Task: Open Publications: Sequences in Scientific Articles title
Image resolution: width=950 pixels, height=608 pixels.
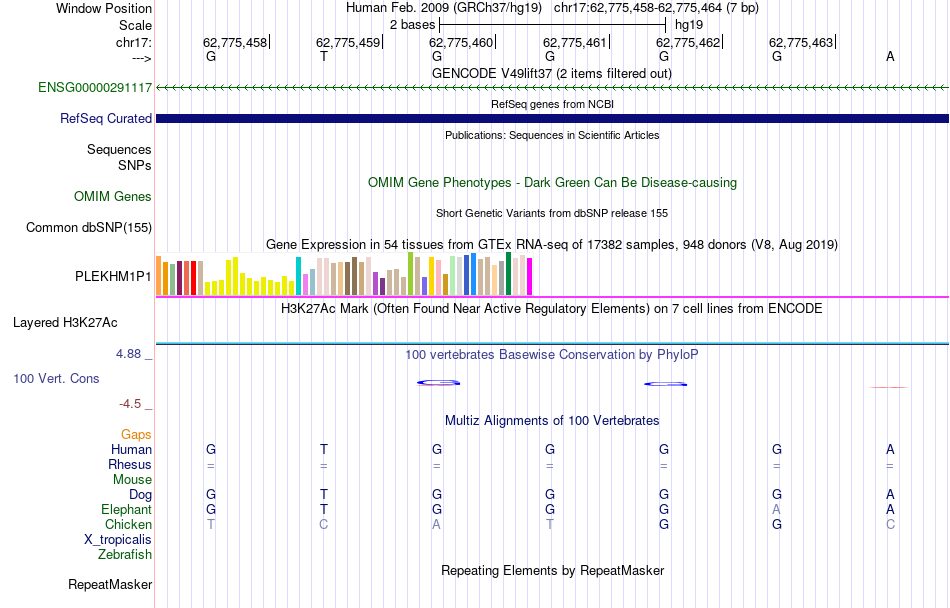Action: tap(552, 135)
